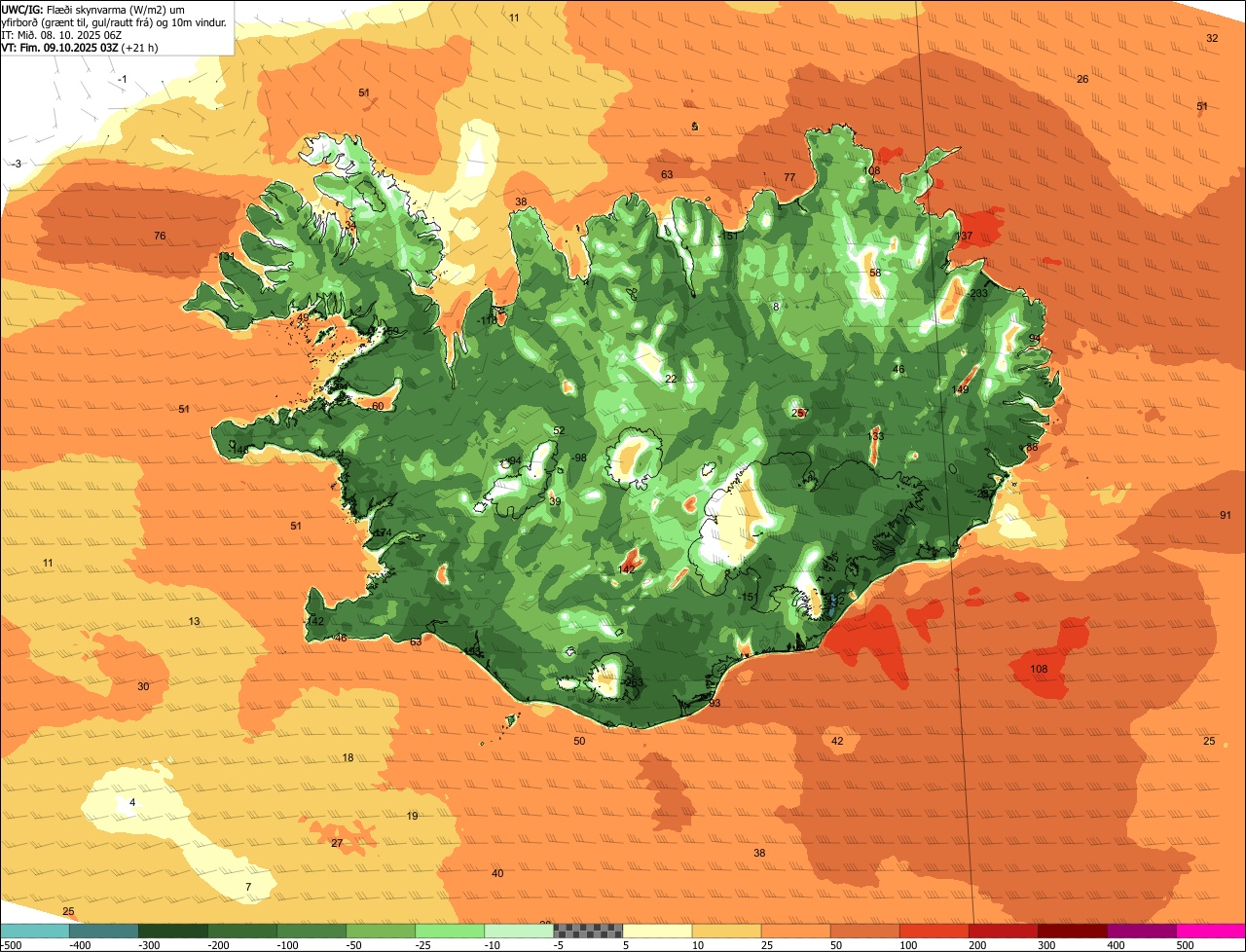Pick the legend swatch between 200 and 300

click(1002, 931)
